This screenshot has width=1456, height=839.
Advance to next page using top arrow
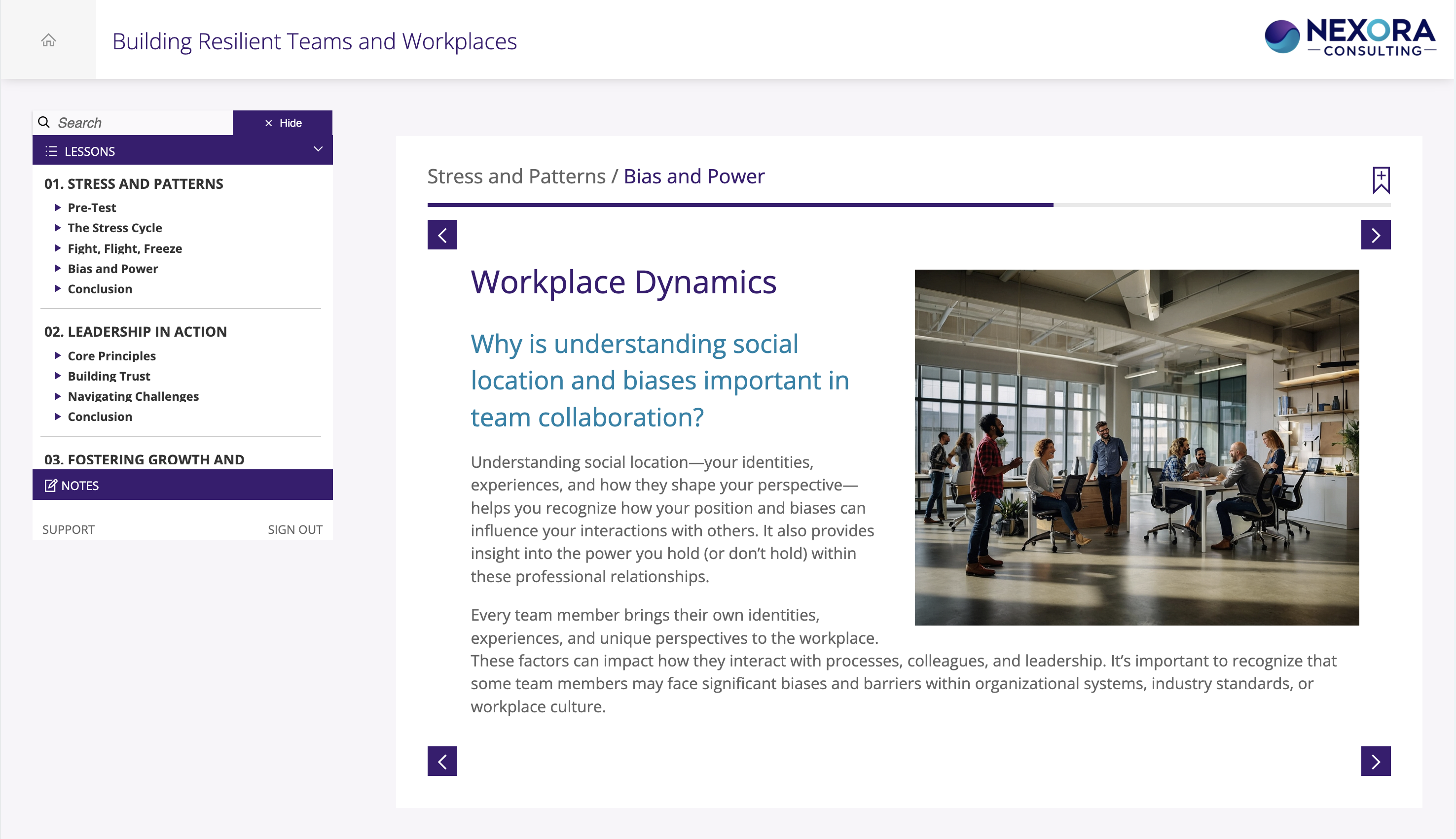click(1375, 235)
